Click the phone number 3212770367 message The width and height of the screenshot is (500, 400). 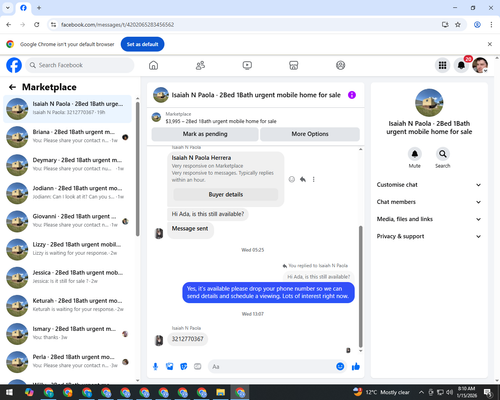pyautogui.click(x=187, y=339)
